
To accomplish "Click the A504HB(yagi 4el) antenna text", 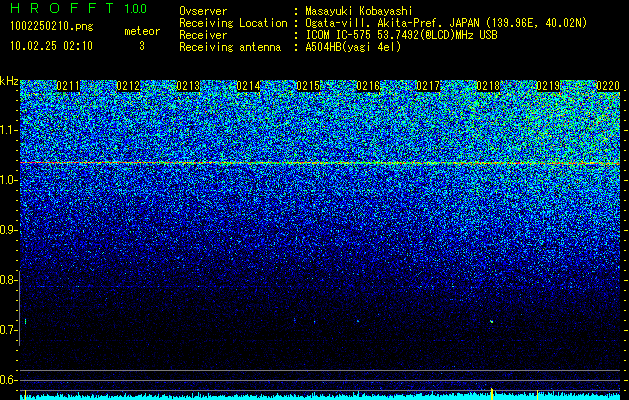I will (x=353, y=47).
